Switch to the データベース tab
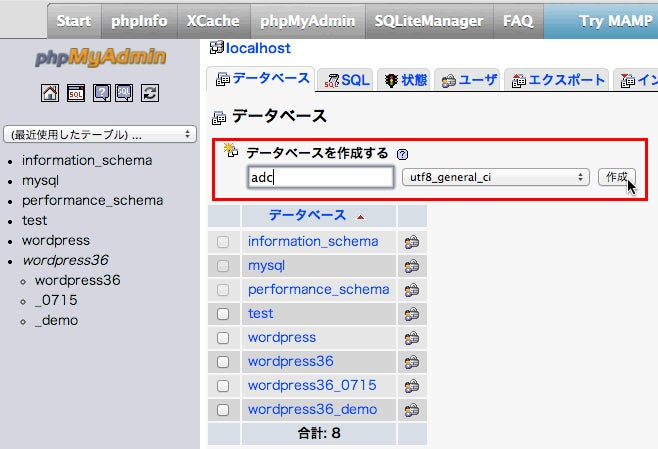Viewport: 658px width, 449px height. click(x=261, y=79)
